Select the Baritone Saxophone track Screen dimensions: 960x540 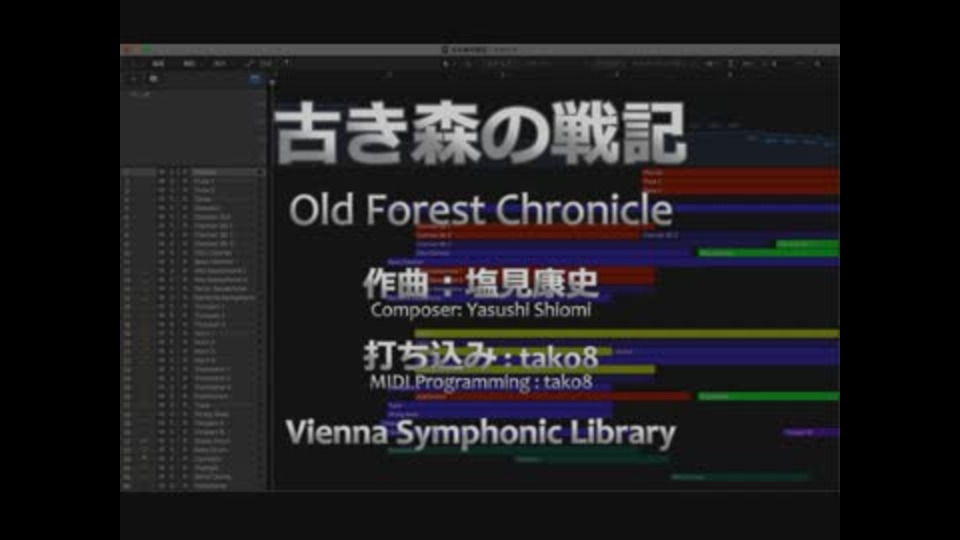click(x=193, y=298)
